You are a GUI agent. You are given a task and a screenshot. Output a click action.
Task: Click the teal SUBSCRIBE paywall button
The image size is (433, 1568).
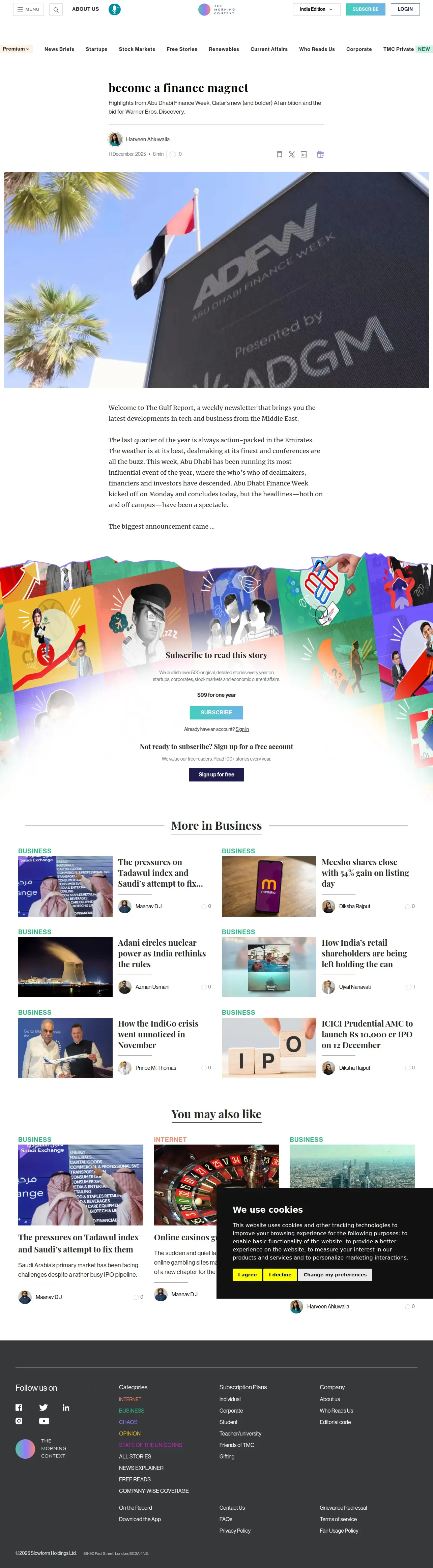coord(216,712)
